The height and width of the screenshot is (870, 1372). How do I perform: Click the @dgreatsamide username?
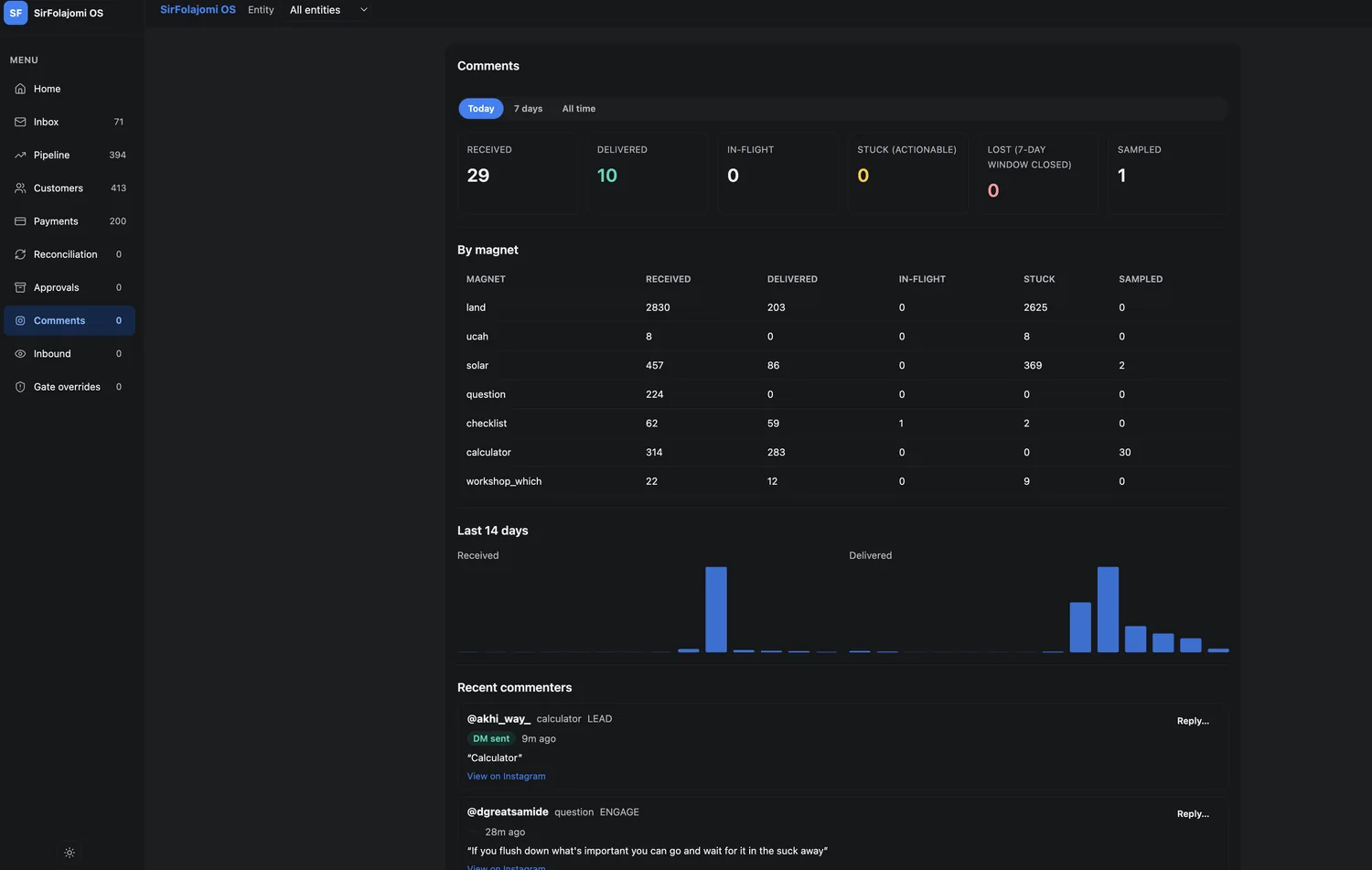click(x=508, y=812)
